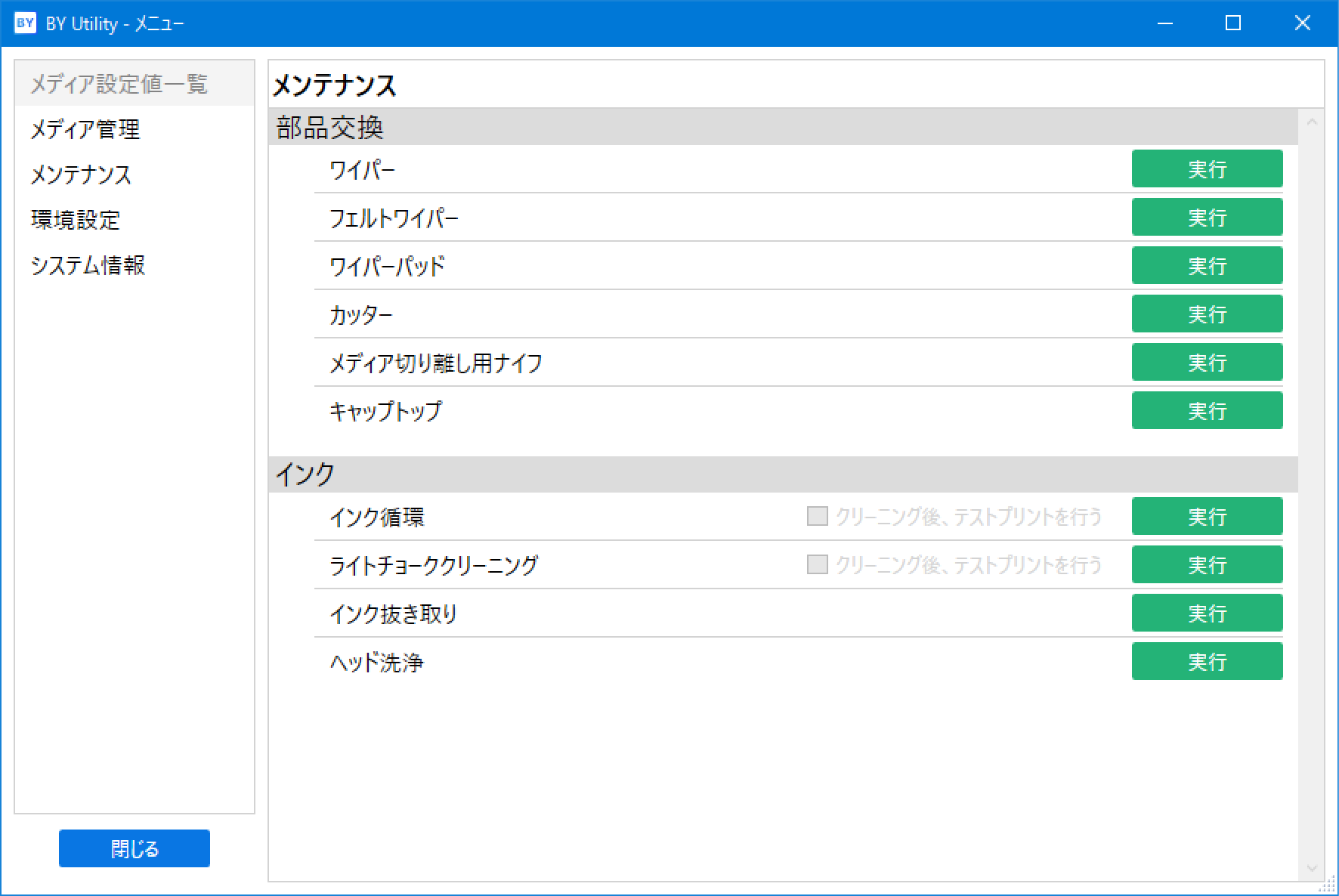This screenshot has height=896, width=1339.
Task: Click 実行 for インク抜き取り
Action: [x=1207, y=613]
